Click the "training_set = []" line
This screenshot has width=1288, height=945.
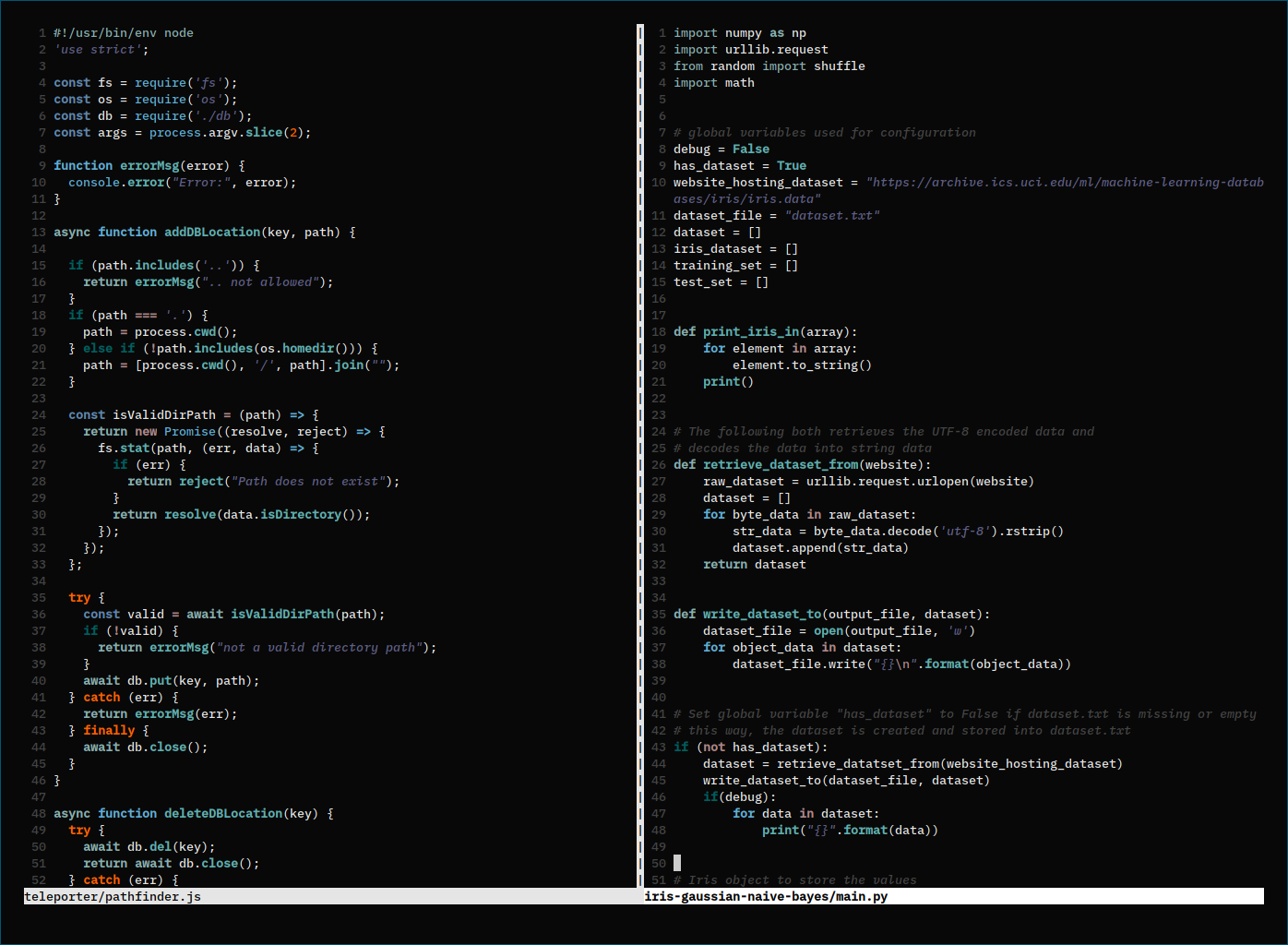[736, 266]
